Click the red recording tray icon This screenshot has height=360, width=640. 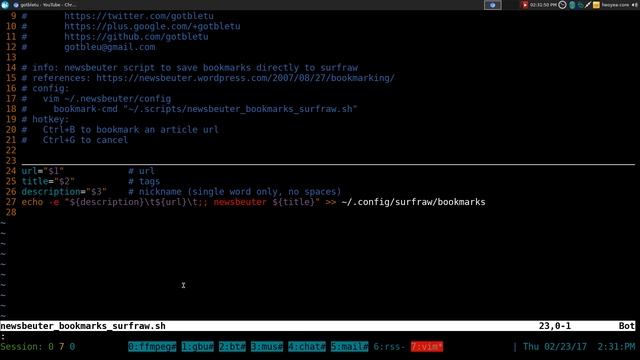(524, 5)
